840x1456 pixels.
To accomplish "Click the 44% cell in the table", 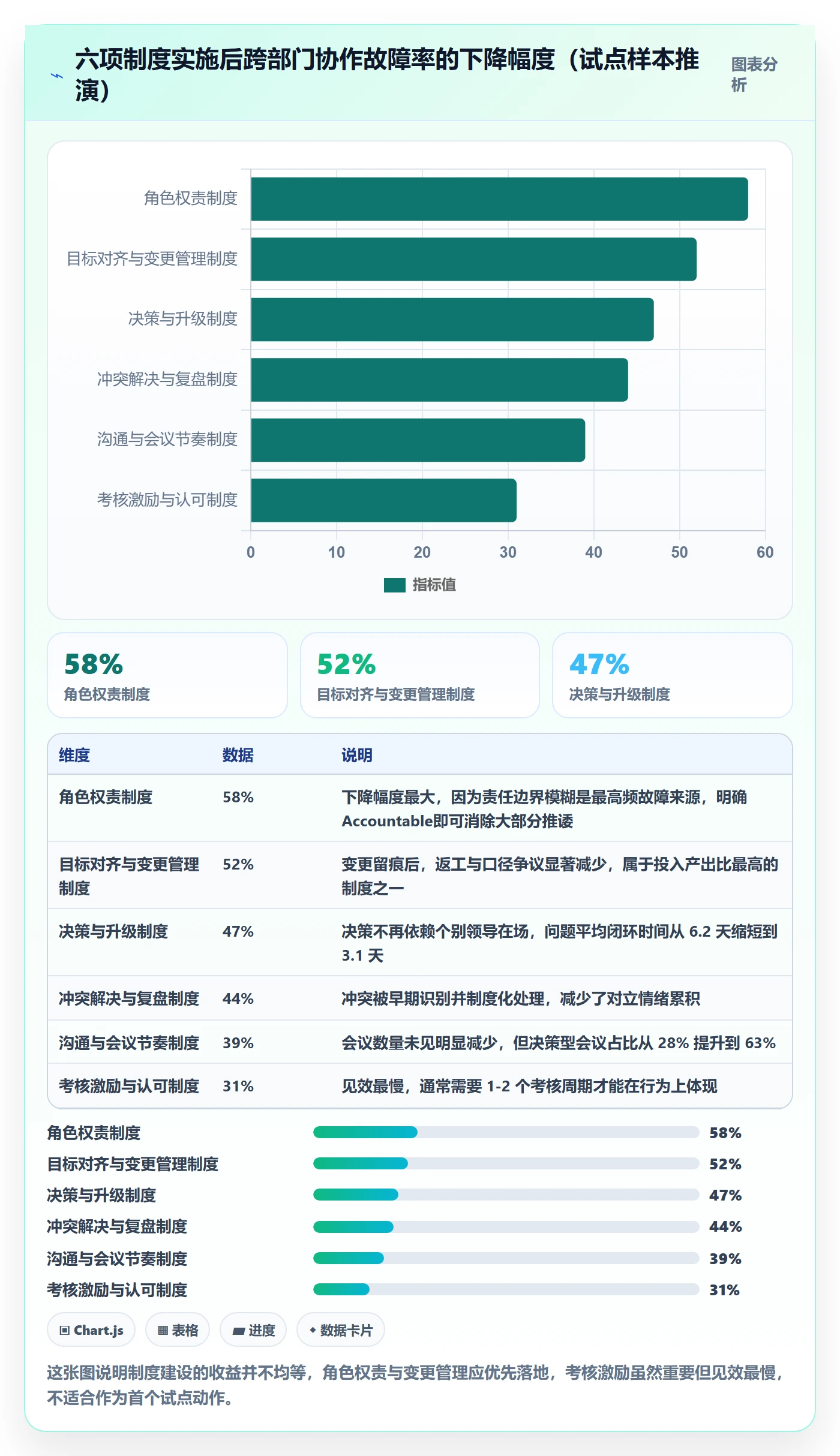I will click(238, 998).
